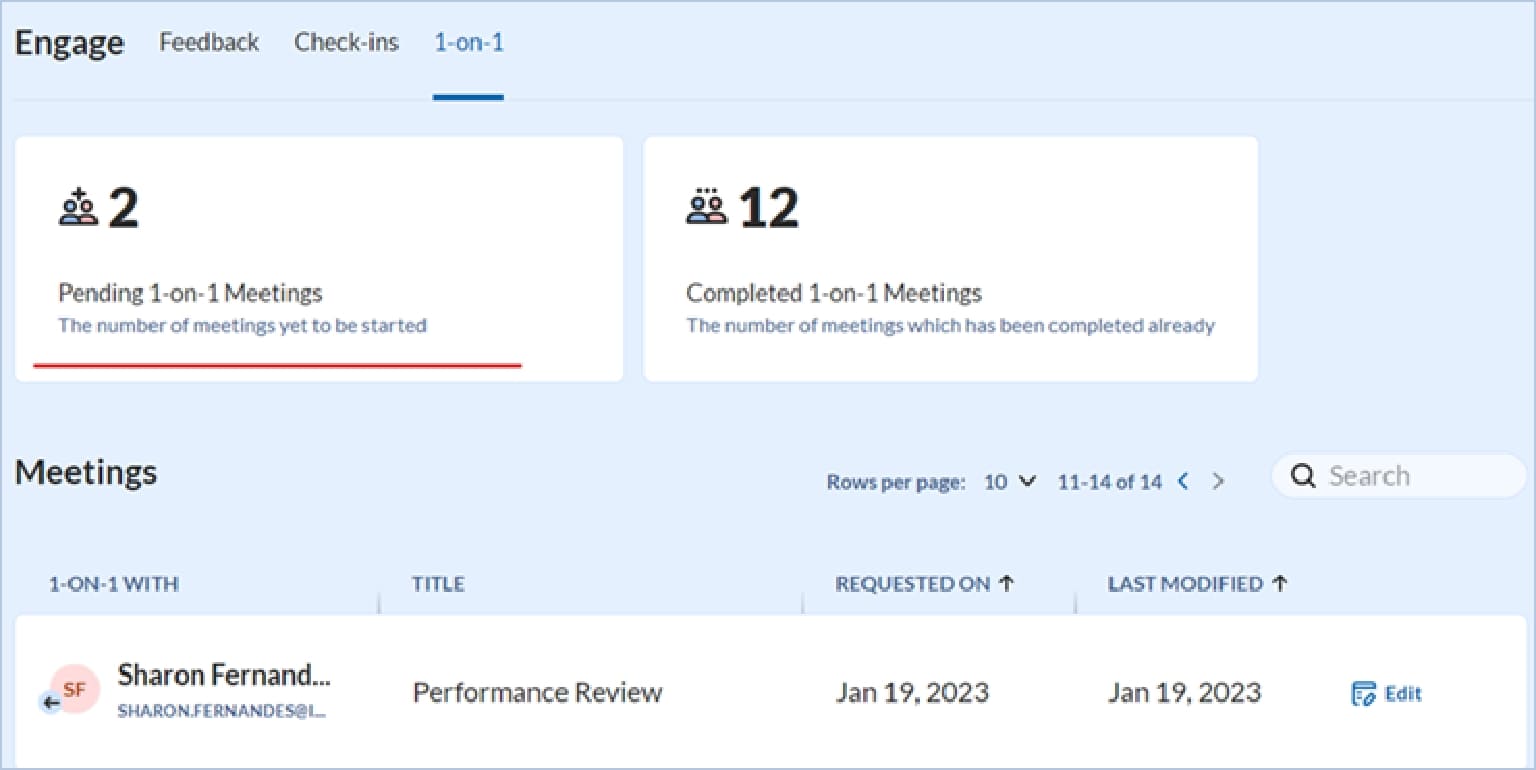Open the Rows per page dropdown
The width and height of the screenshot is (1536, 770).
[x=1010, y=482]
